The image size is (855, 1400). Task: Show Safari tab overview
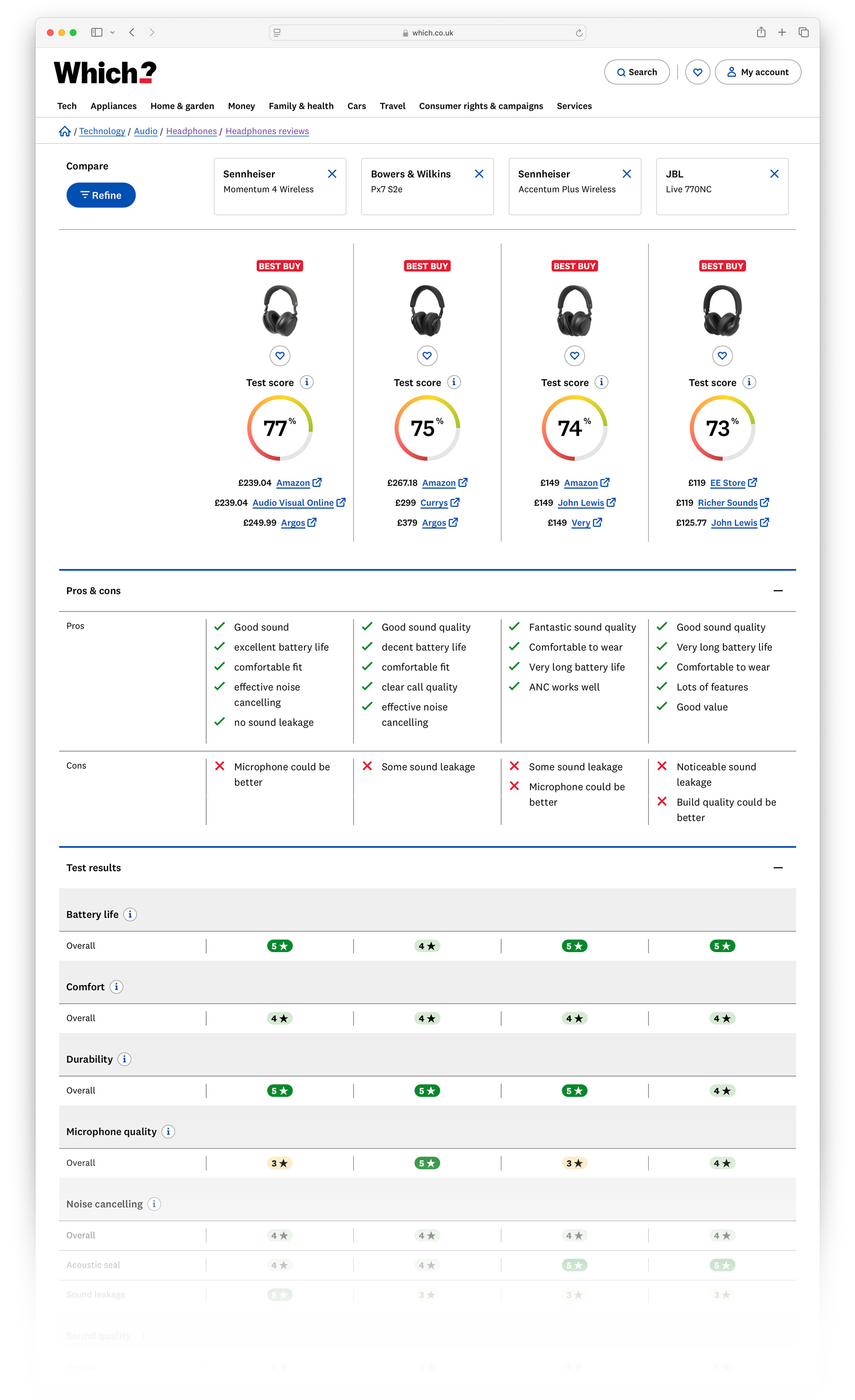pos(804,32)
